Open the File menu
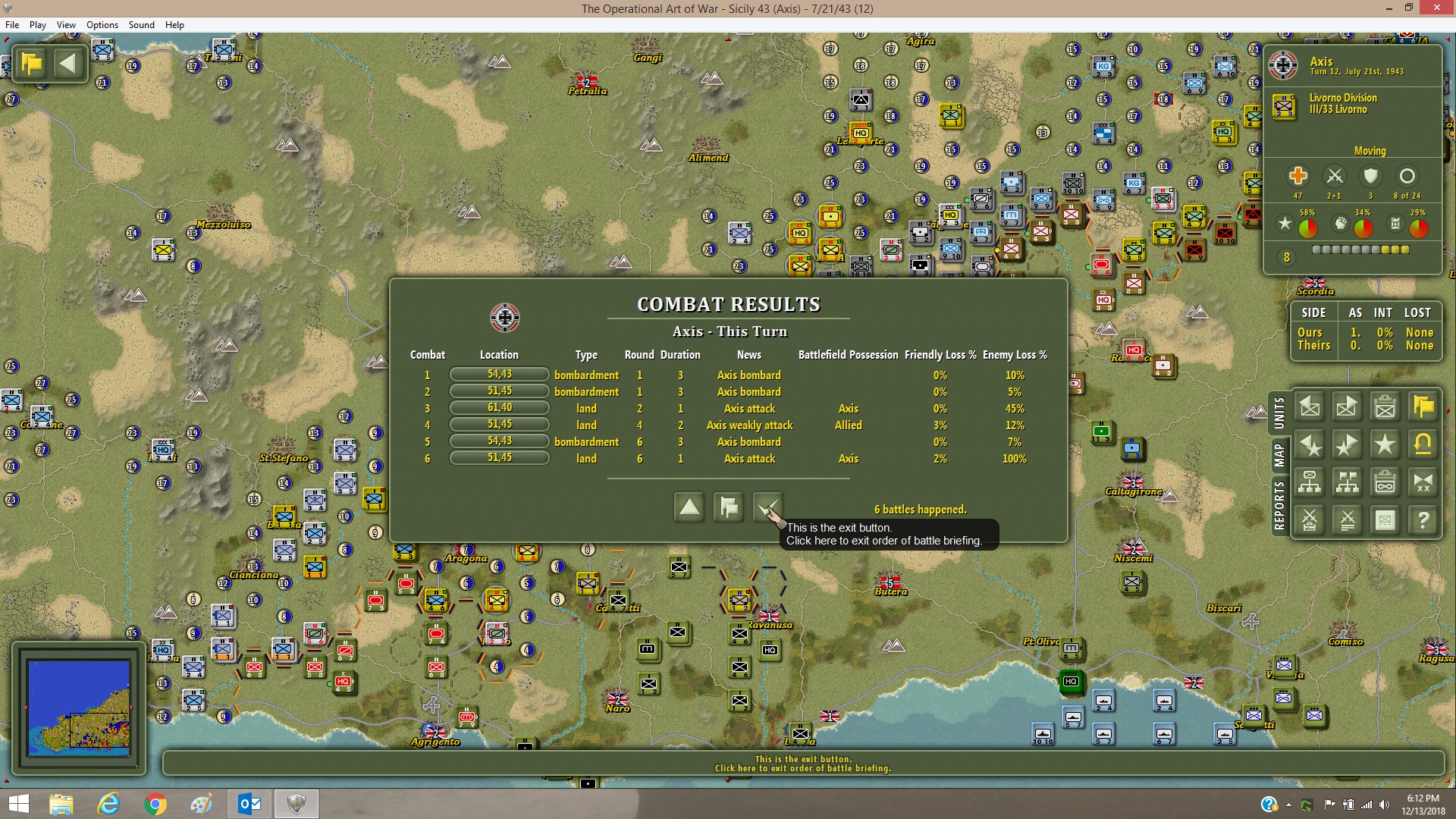The height and width of the screenshot is (819, 1456). 12,25
